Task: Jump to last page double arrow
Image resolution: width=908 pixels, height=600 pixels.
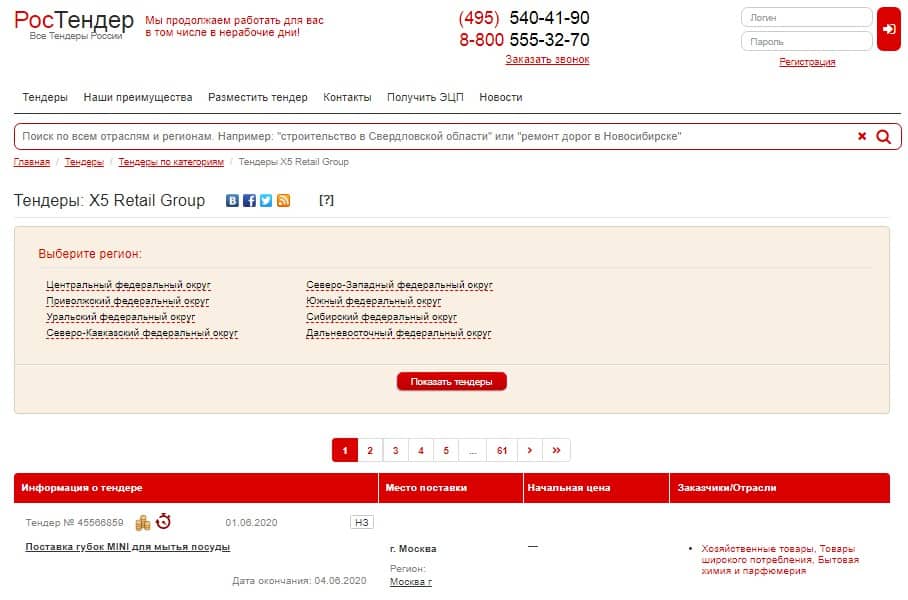Action: (556, 450)
